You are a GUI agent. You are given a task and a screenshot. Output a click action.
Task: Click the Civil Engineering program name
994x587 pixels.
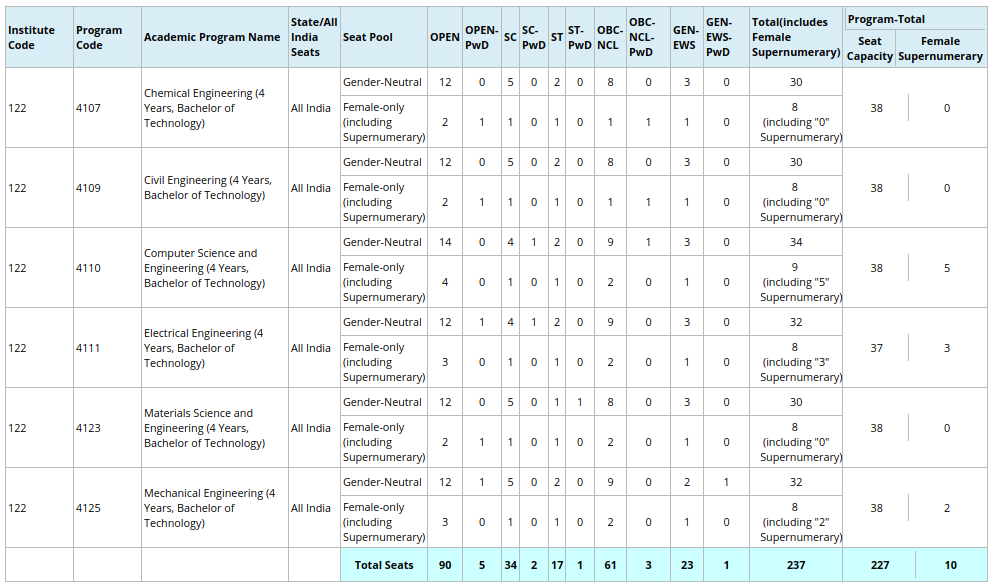(x=206, y=188)
